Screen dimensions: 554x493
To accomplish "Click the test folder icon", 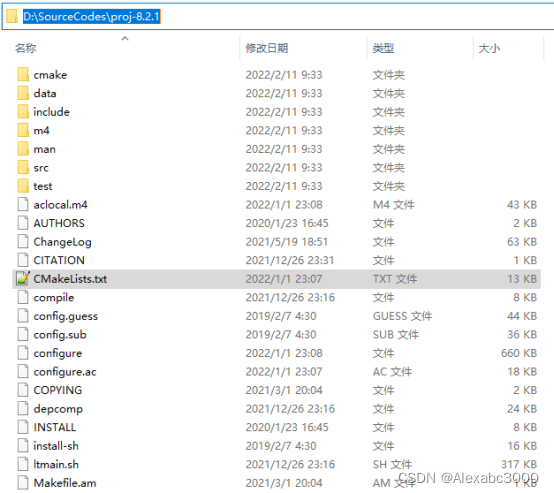I will coord(23,186).
